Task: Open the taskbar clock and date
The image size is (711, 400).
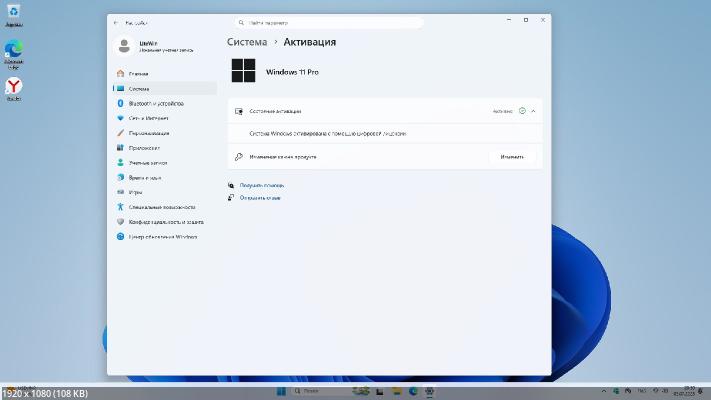Action: 684,391
